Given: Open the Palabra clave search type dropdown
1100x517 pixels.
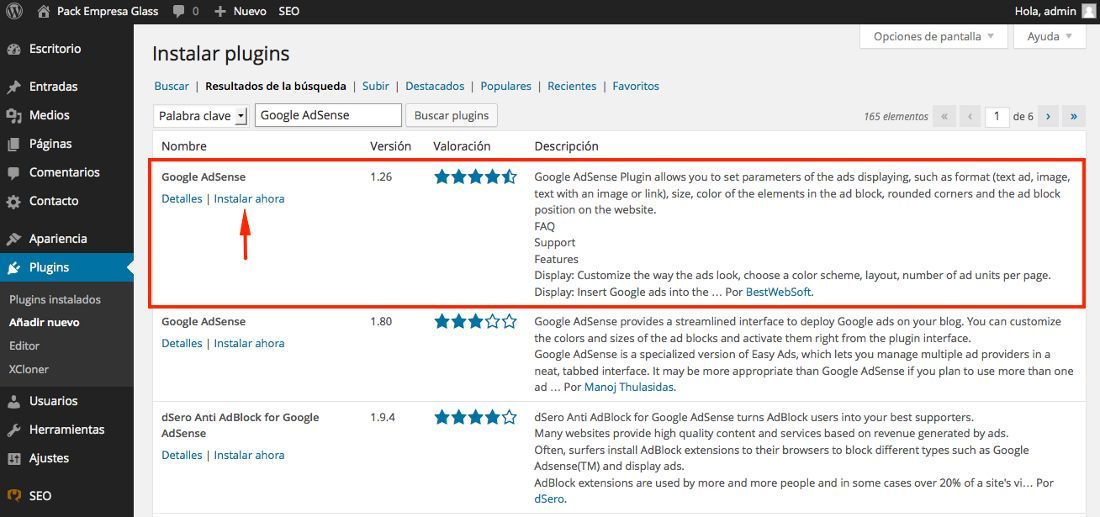Looking at the screenshot, I should 201,116.
